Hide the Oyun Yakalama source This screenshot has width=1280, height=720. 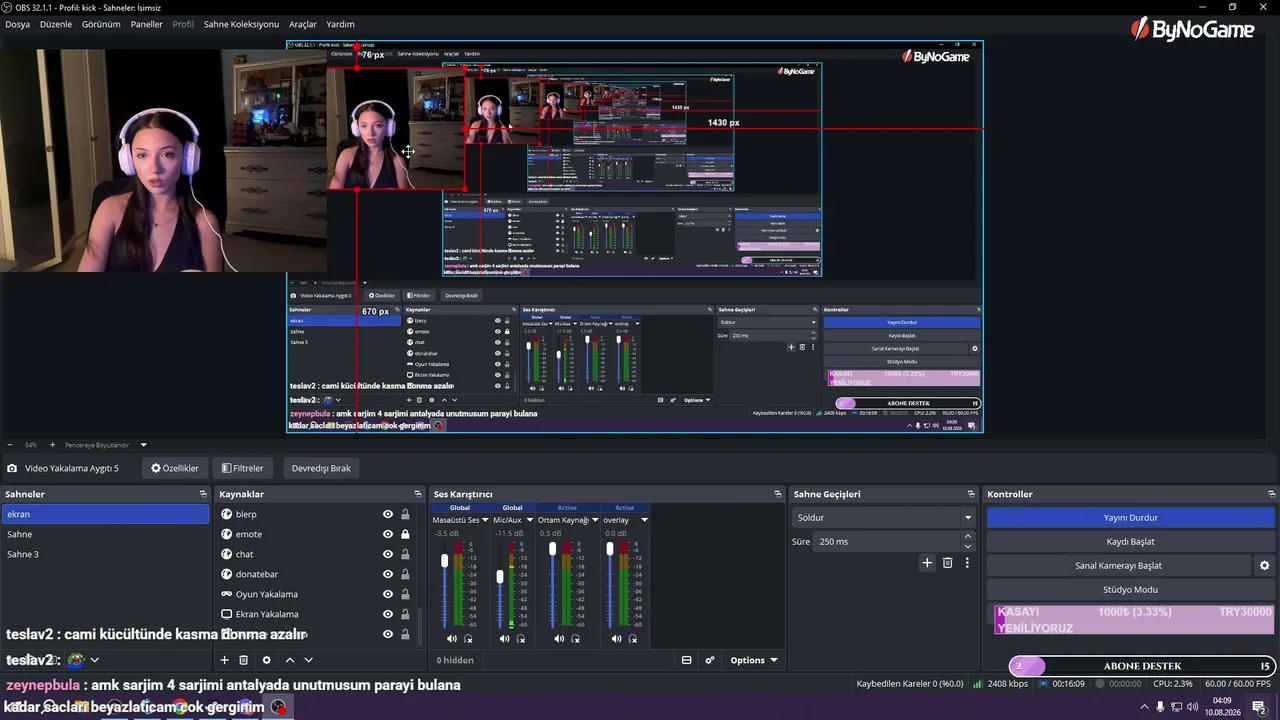tap(388, 594)
